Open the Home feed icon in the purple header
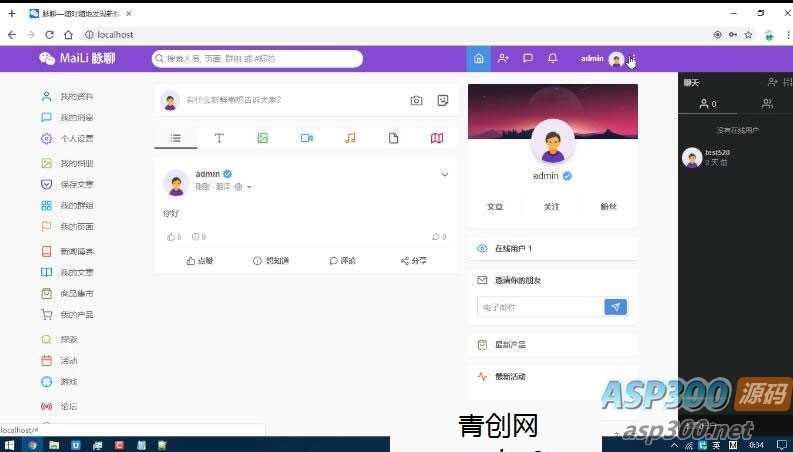 (478, 59)
